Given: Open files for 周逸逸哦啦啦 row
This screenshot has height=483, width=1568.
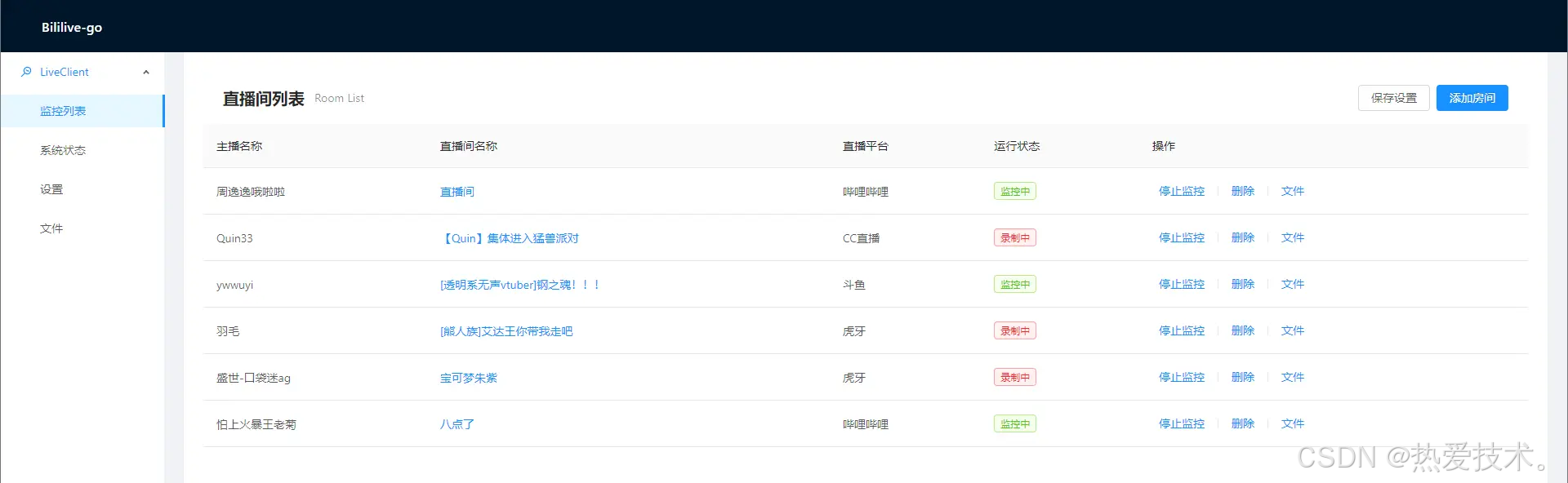Looking at the screenshot, I should point(1293,191).
